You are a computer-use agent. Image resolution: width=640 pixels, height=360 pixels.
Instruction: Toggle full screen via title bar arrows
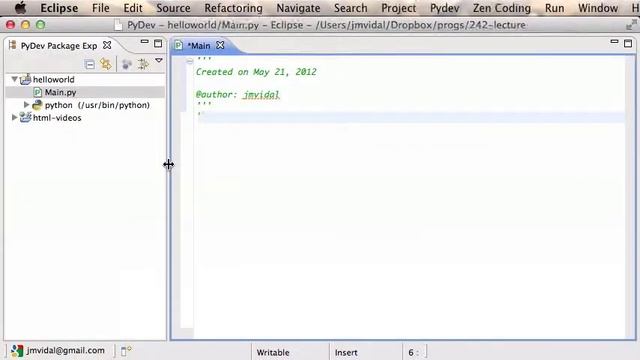tap(631, 25)
